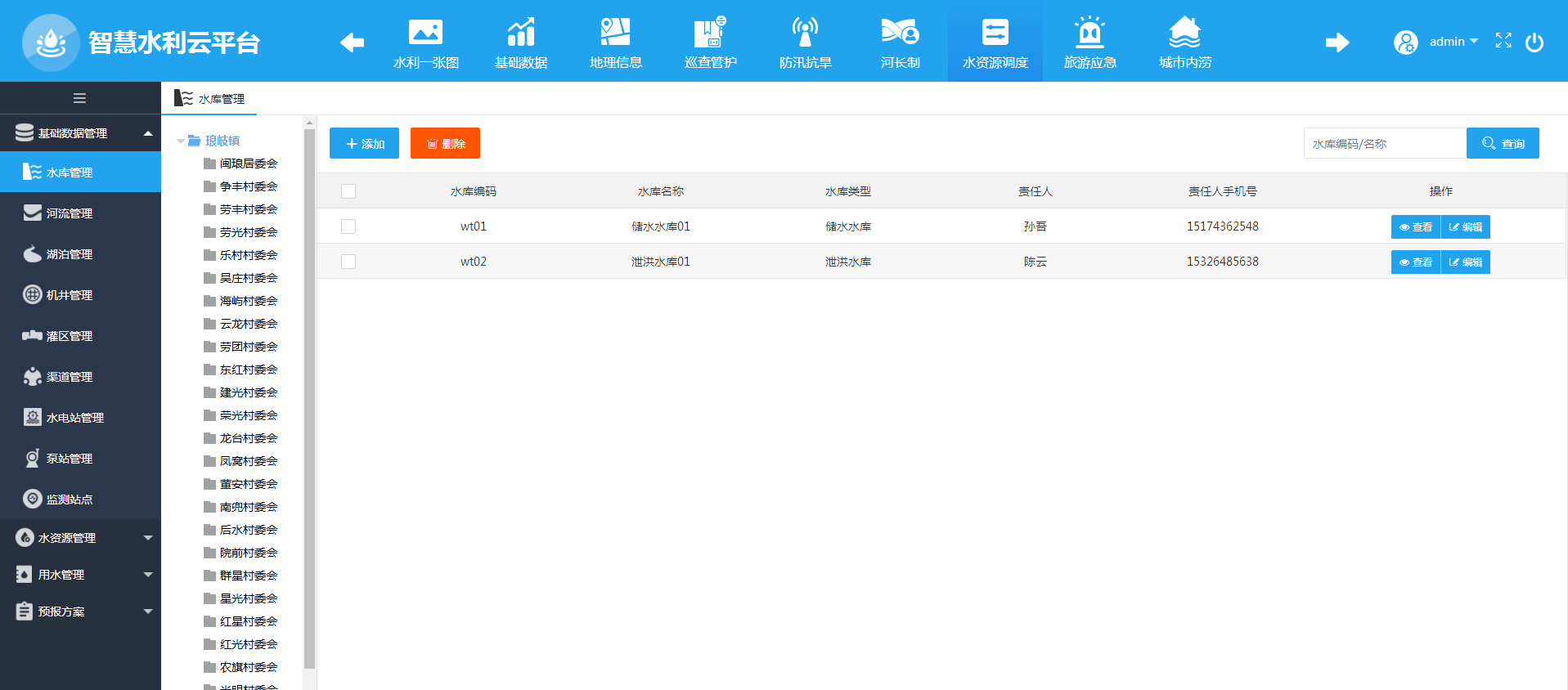Viewport: 1568px width, 690px height.
Task: Select 红星村委会 in the tree
Action: [249, 621]
